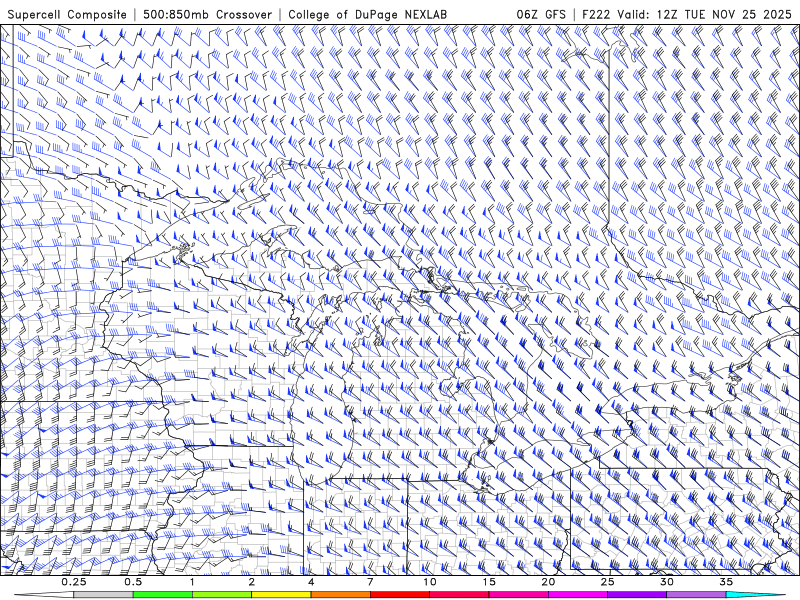Click the orange 4–7 color bar segment

click(x=340, y=595)
